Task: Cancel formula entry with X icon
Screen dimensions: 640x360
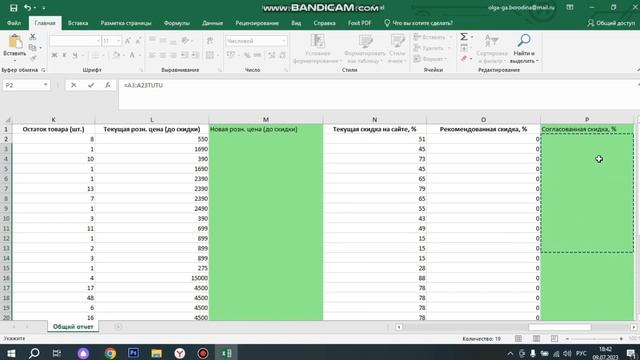Action: [x=73, y=85]
